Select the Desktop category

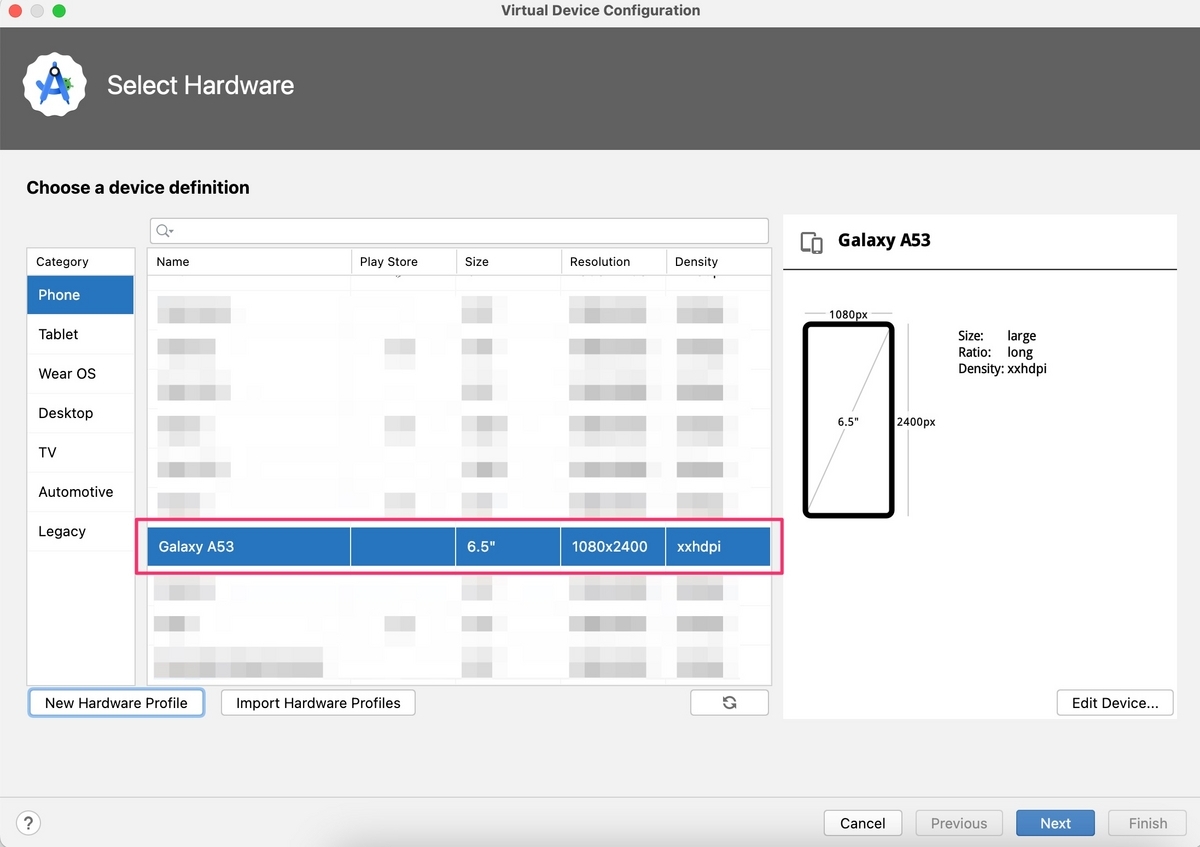pyautogui.click(x=81, y=413)
